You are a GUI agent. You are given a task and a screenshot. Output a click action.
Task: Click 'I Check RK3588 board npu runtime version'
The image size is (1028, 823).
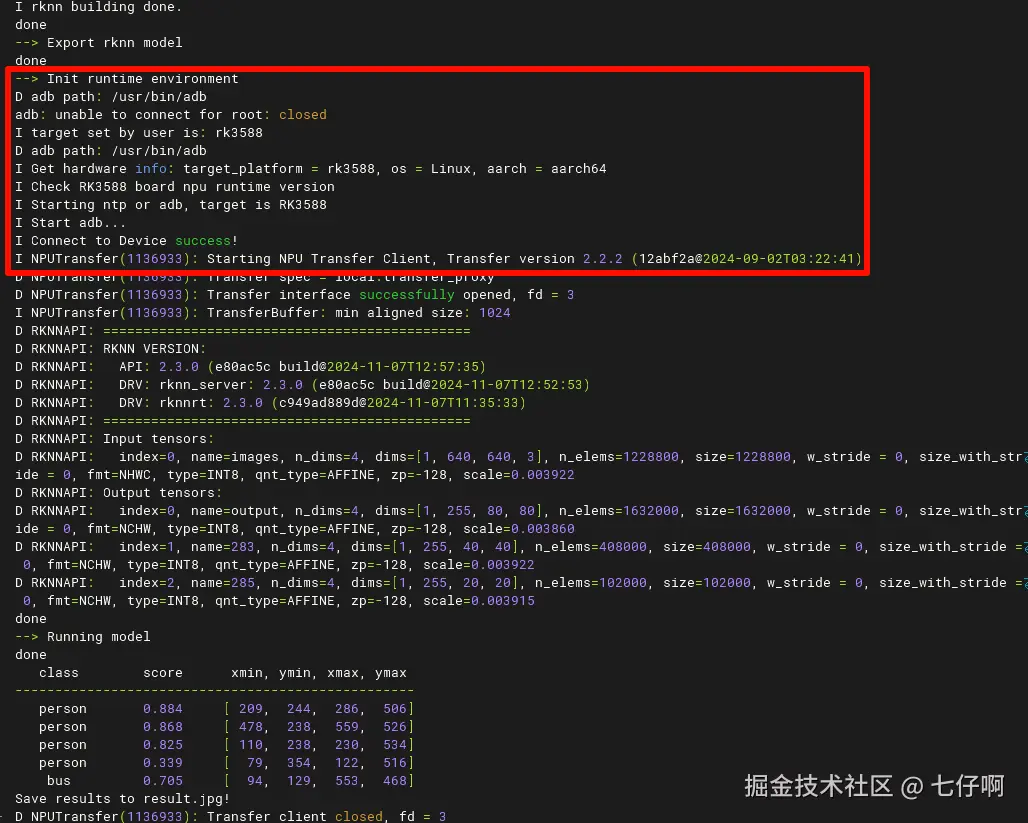[174, 187]
